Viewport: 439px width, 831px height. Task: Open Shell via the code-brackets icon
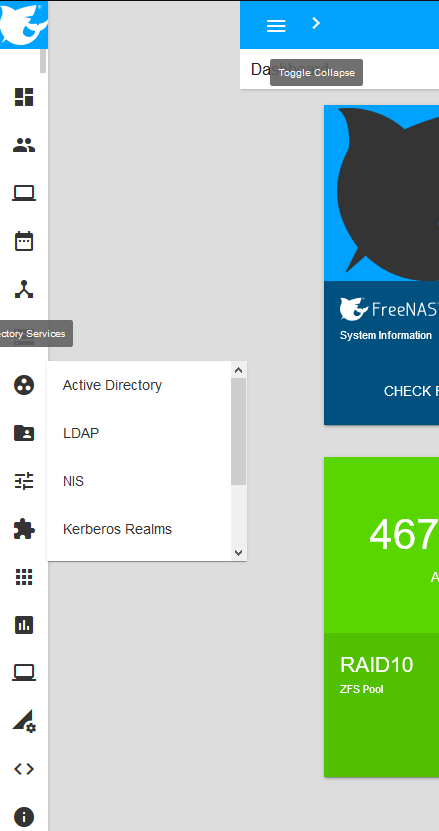click(24, 769)
